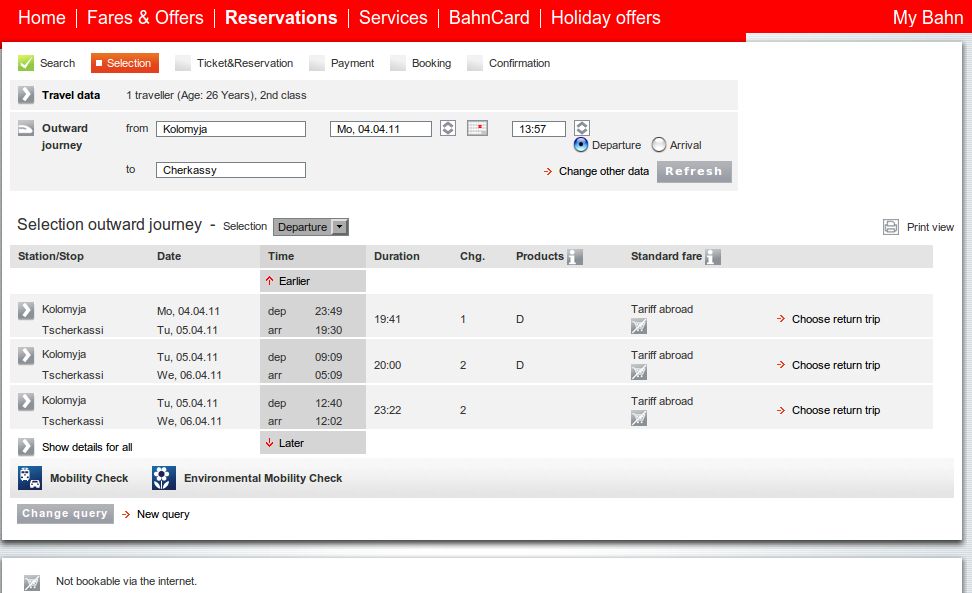Click the Outward journey train icon
This screenshot has height=593, width=972.
(25, 128)
